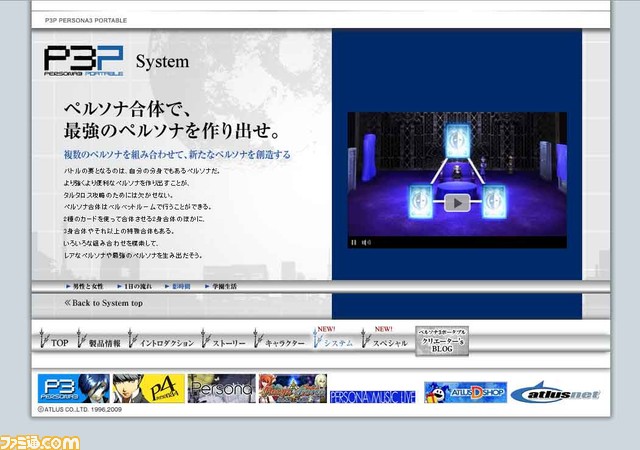This screenshot has height=450, width=640.
Task: Mute the video with the speaker icon
Action: click(x=366, y=242)
